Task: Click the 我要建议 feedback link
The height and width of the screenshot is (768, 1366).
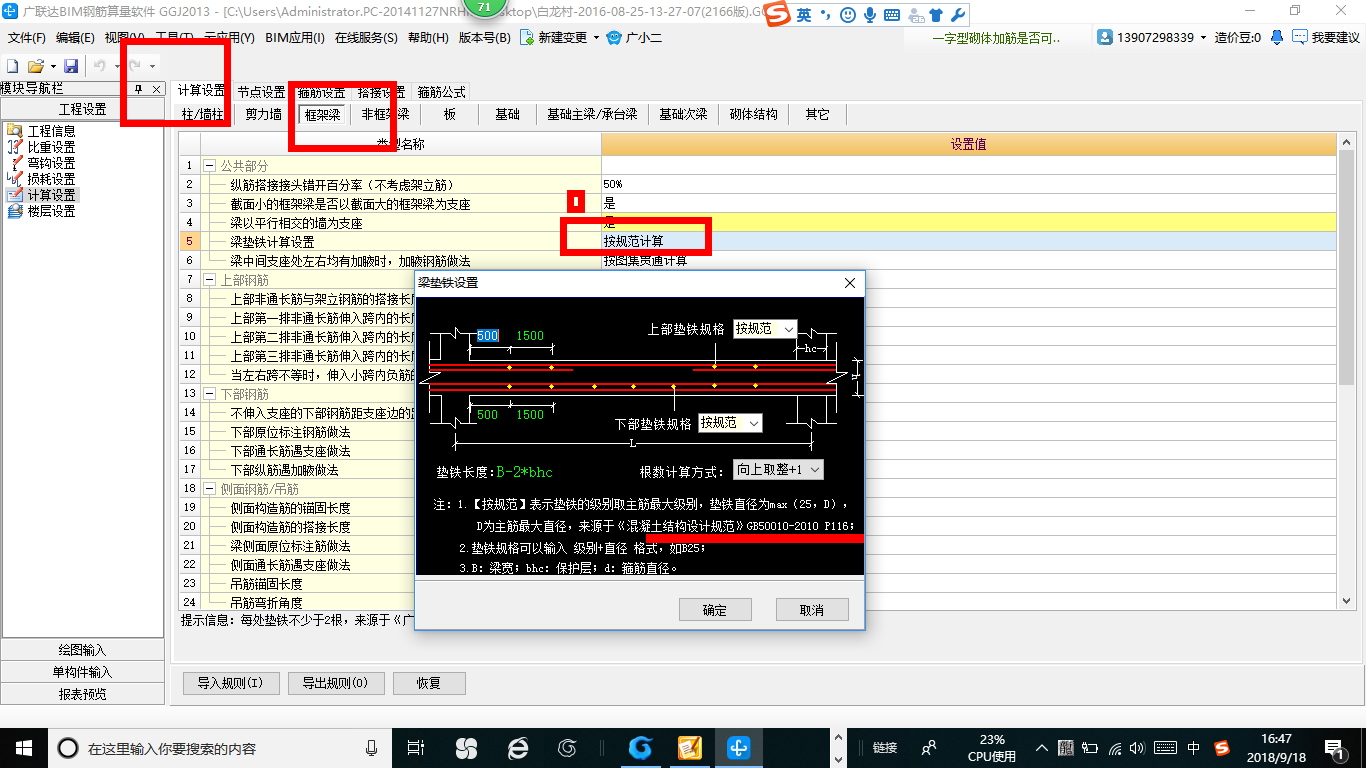Action: click(x=1326, y=38)
